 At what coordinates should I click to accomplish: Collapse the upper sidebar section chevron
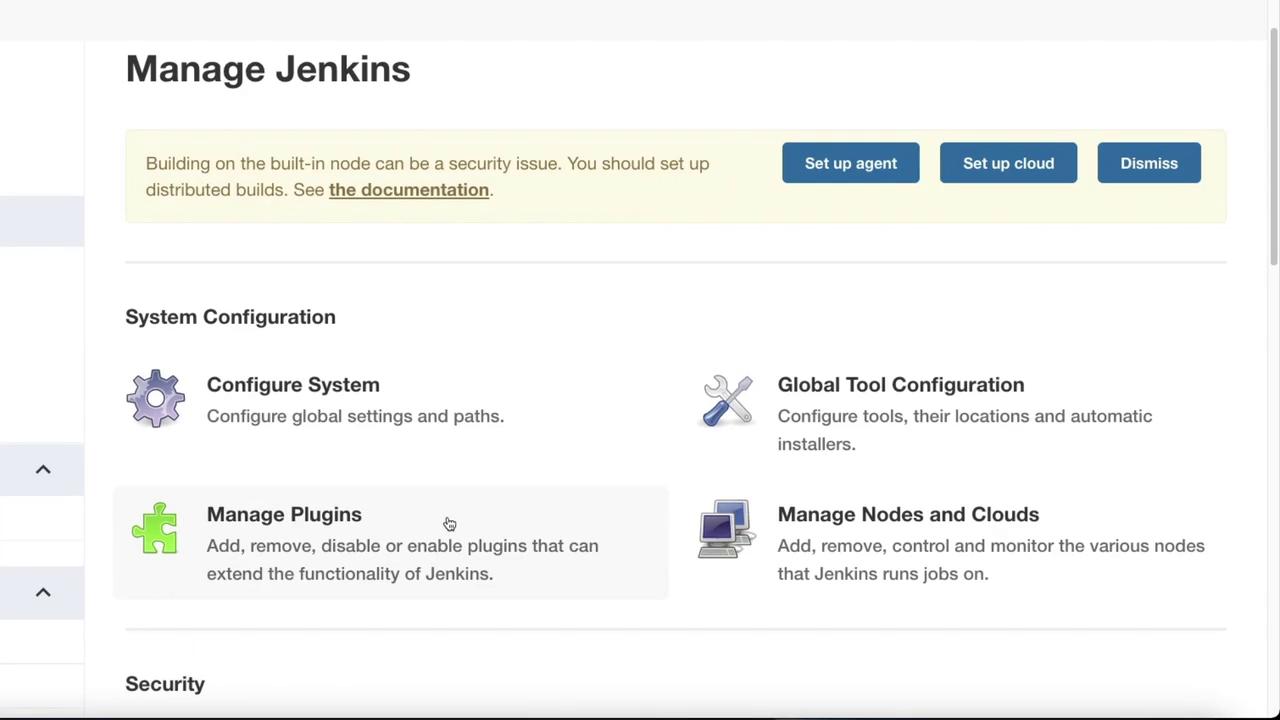(x=43, y=469)
